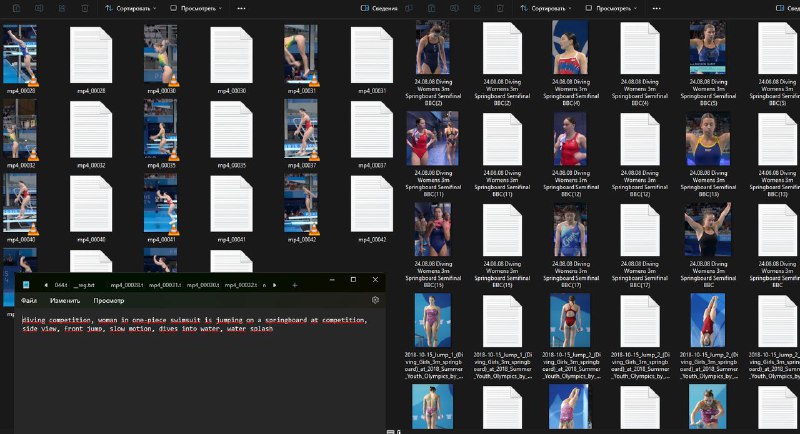Click mp4_00041 video file name label
This screenshot has height=434, width=800.
(161, 239)
